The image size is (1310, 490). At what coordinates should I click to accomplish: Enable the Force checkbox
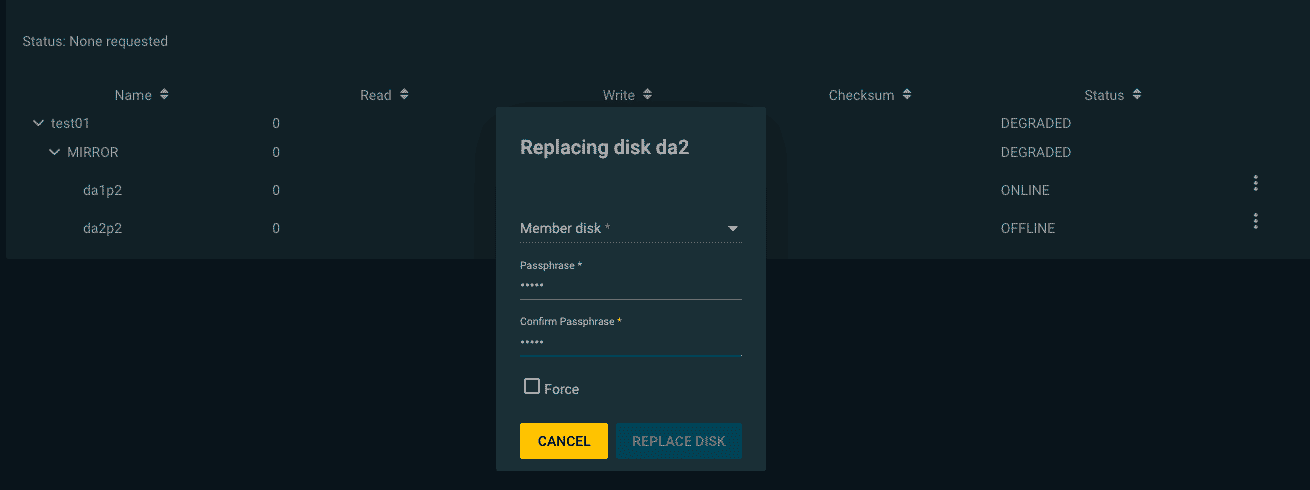[532, 386]
